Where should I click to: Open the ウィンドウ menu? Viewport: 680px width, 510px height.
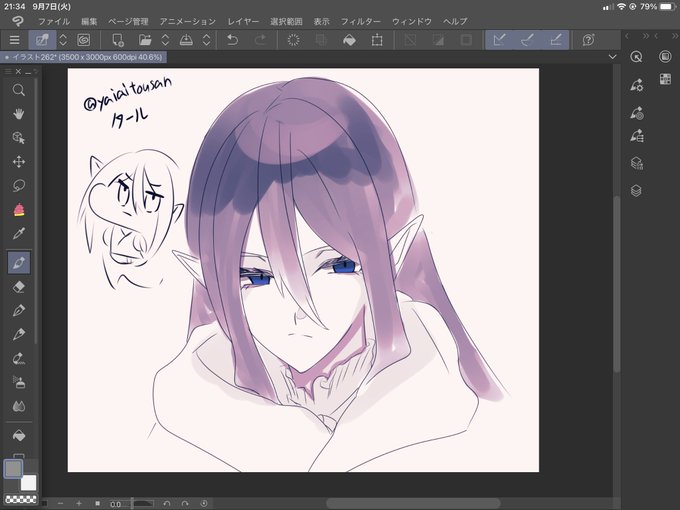(x=412, y=22)
